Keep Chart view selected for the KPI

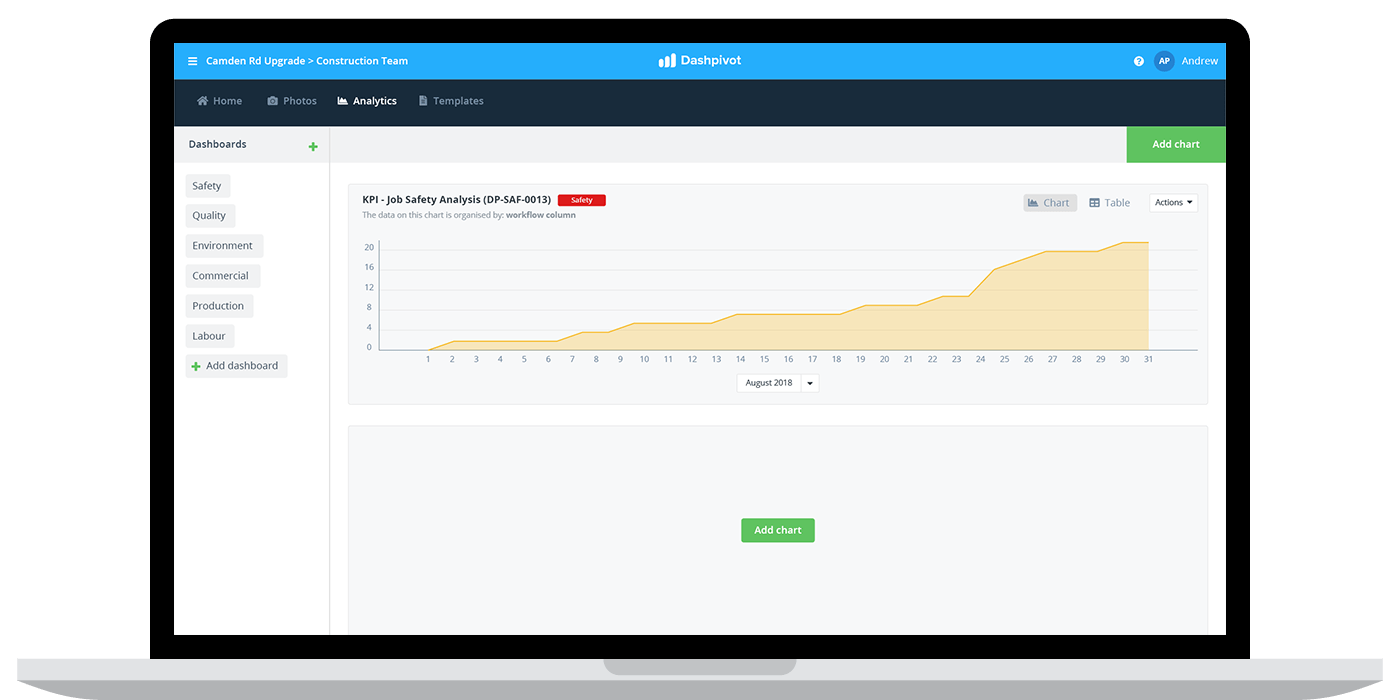coord(1049,202)
